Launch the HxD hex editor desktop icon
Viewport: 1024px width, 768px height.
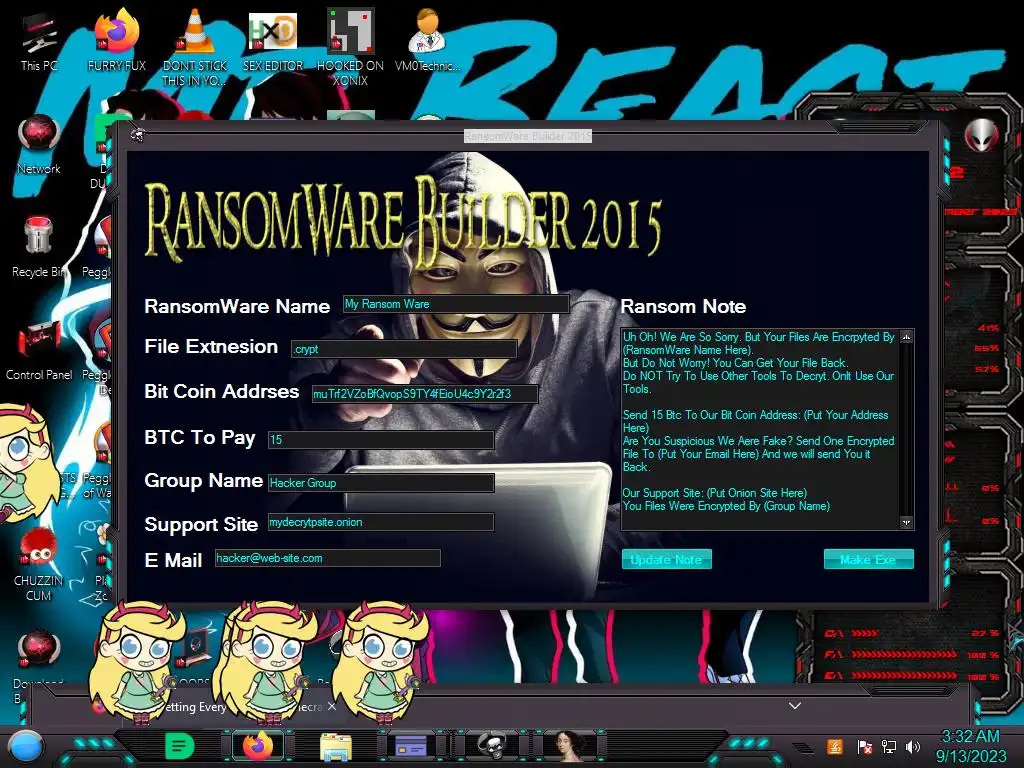click(x=273, y=39)
